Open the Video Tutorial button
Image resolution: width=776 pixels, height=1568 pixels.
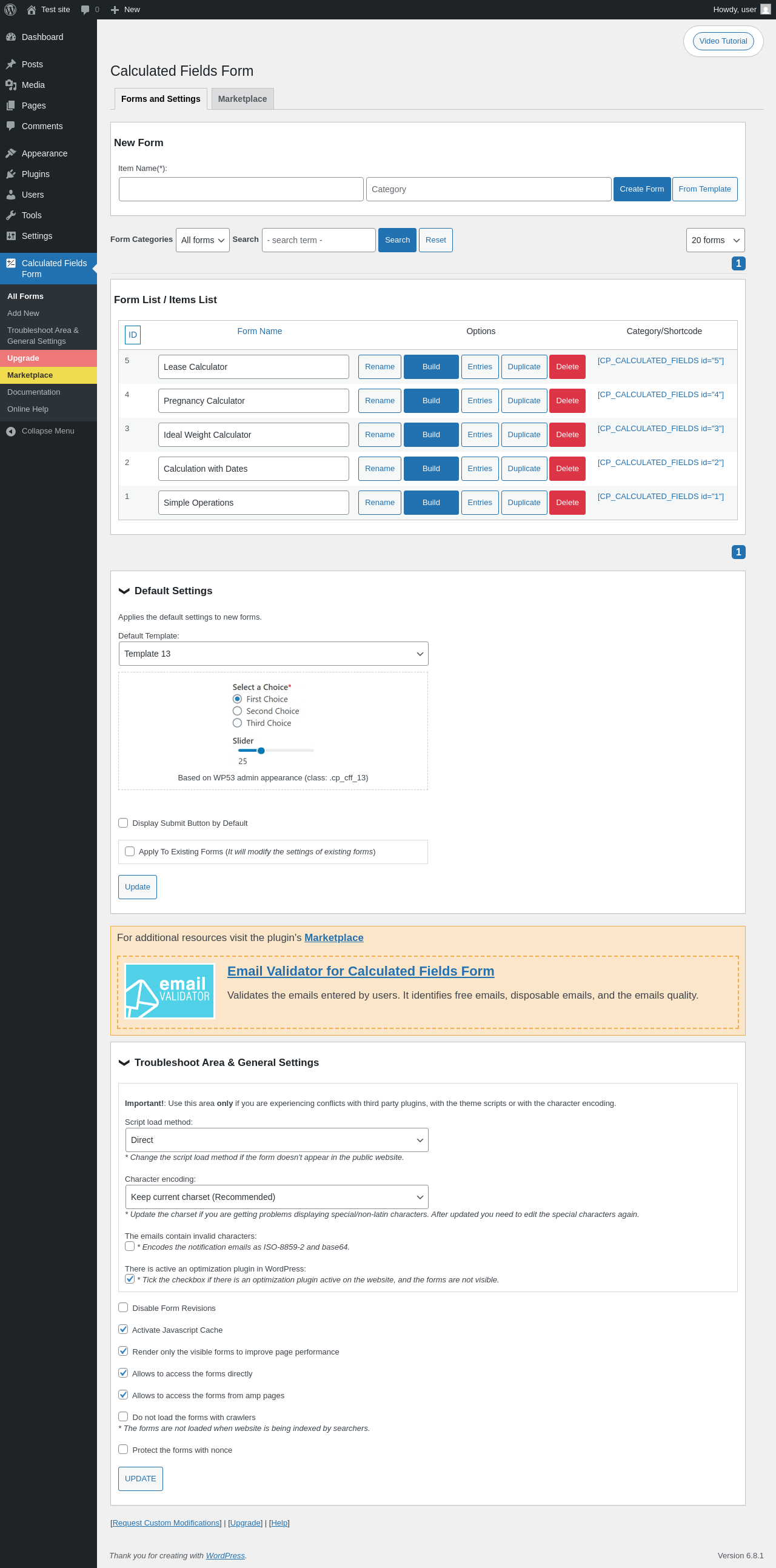point(723,41)
